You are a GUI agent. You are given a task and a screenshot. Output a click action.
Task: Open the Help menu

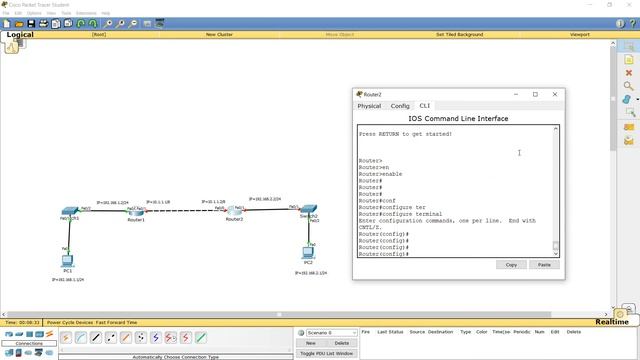pos(106,13)
